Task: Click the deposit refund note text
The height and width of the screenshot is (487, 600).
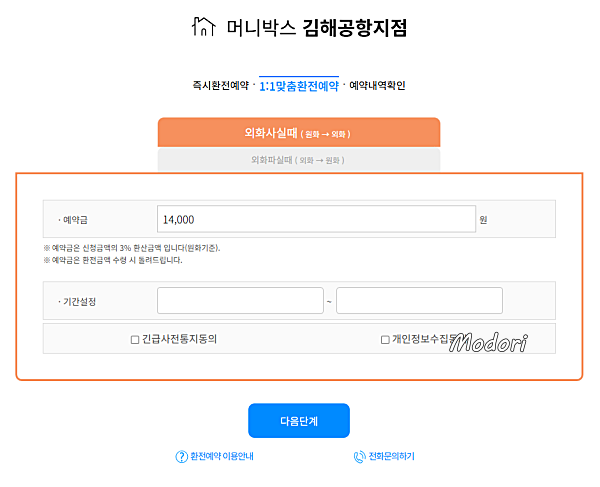Action: (x=113, y=260)
